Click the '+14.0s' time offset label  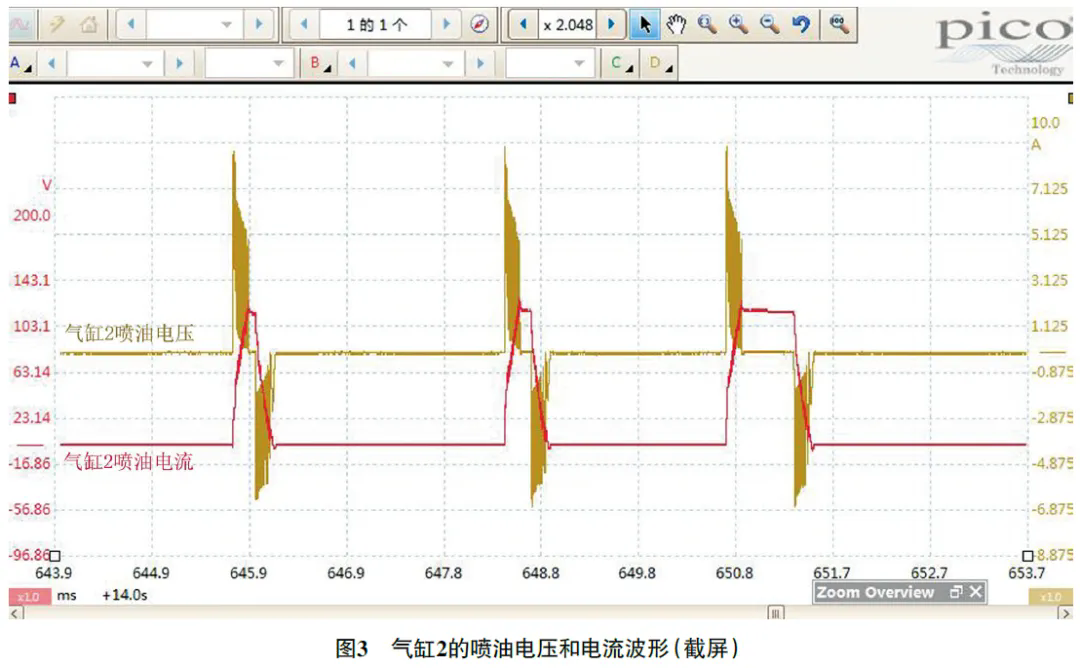pos(125,595)
